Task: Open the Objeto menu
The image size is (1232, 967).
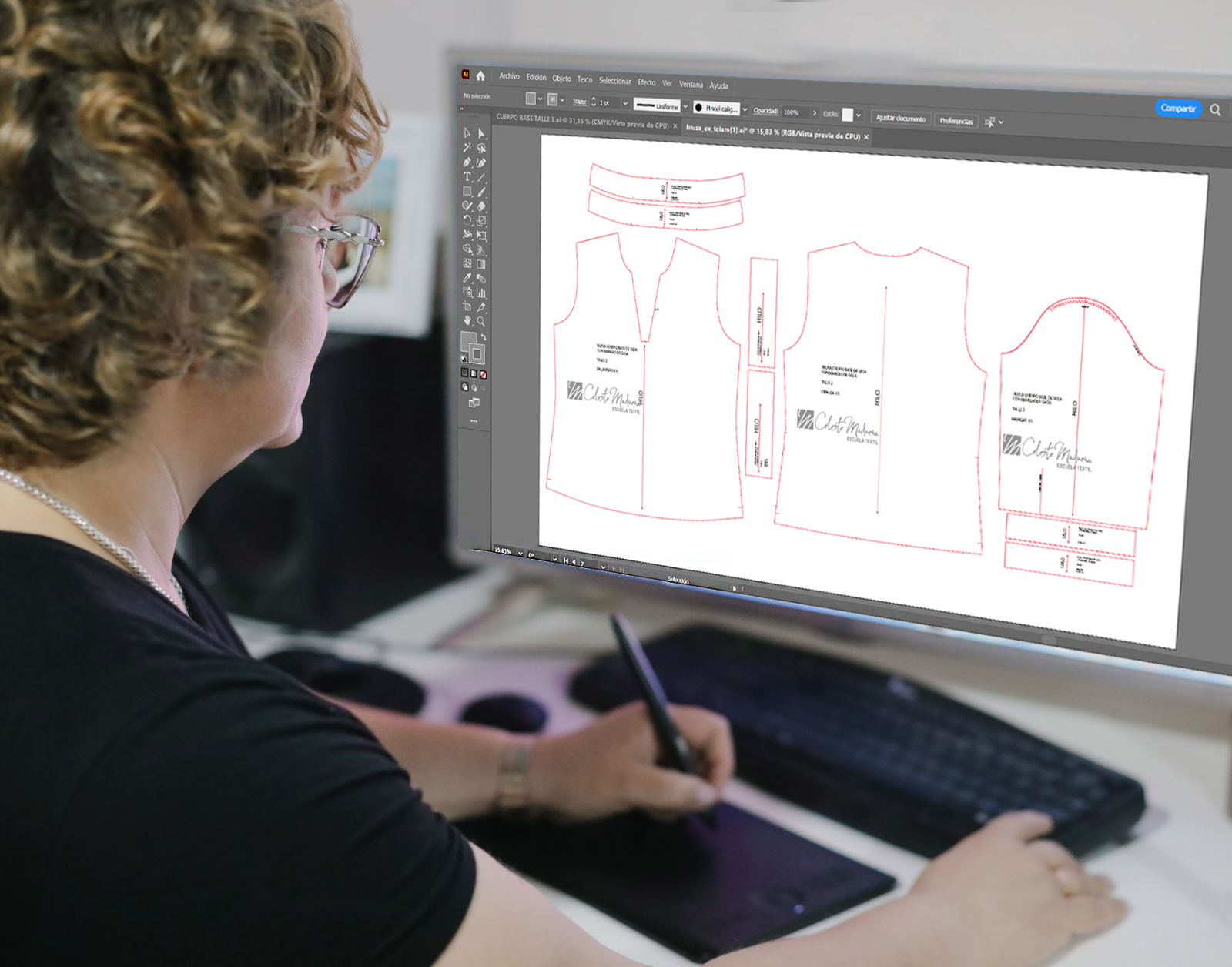Action: point(561,79)
